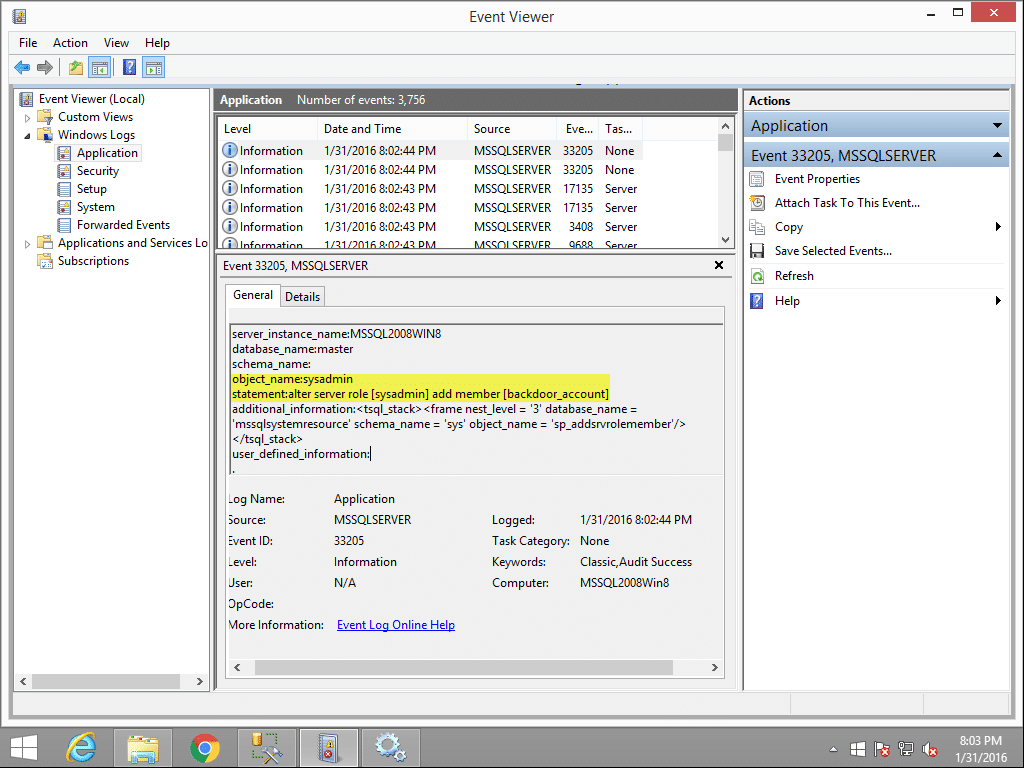Click the Event Viewer (Local) root icon

pyautogui.click(x=26, y=99)
